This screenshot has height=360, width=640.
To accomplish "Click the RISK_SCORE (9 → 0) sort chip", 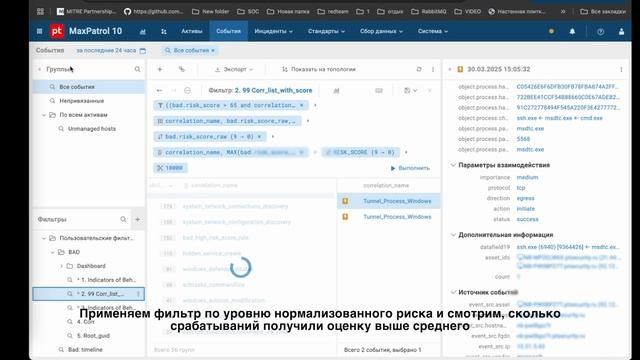I will [x=360, y=152].
